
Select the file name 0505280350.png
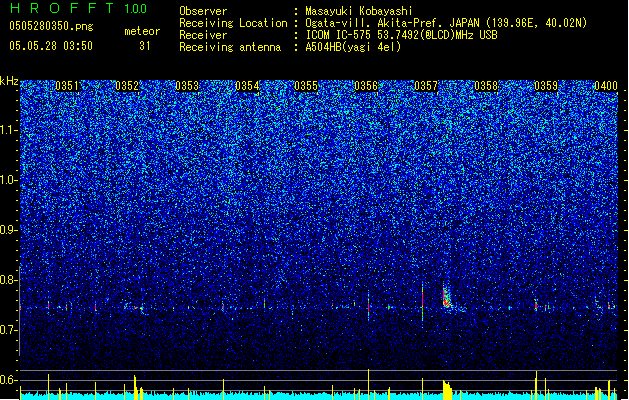[x=51, y=26]
